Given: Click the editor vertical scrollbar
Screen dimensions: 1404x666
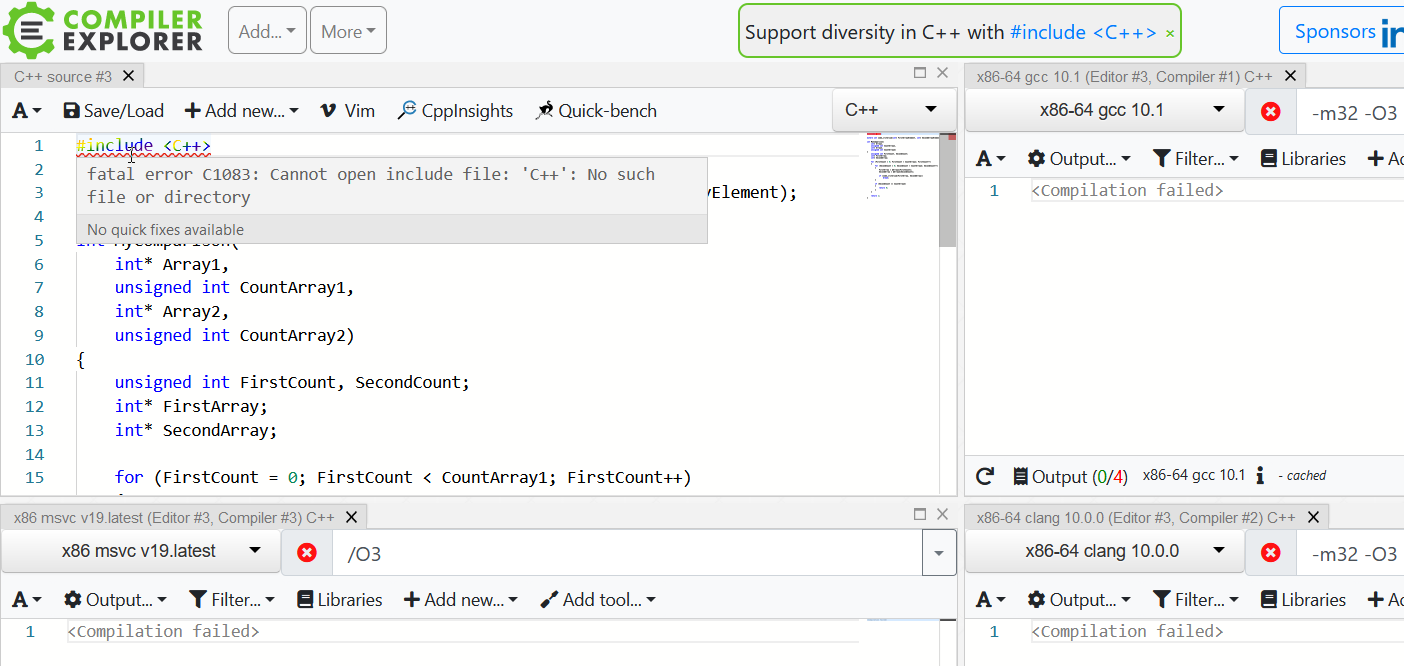Looking at the screenshot, I should (x=947, y=191).
